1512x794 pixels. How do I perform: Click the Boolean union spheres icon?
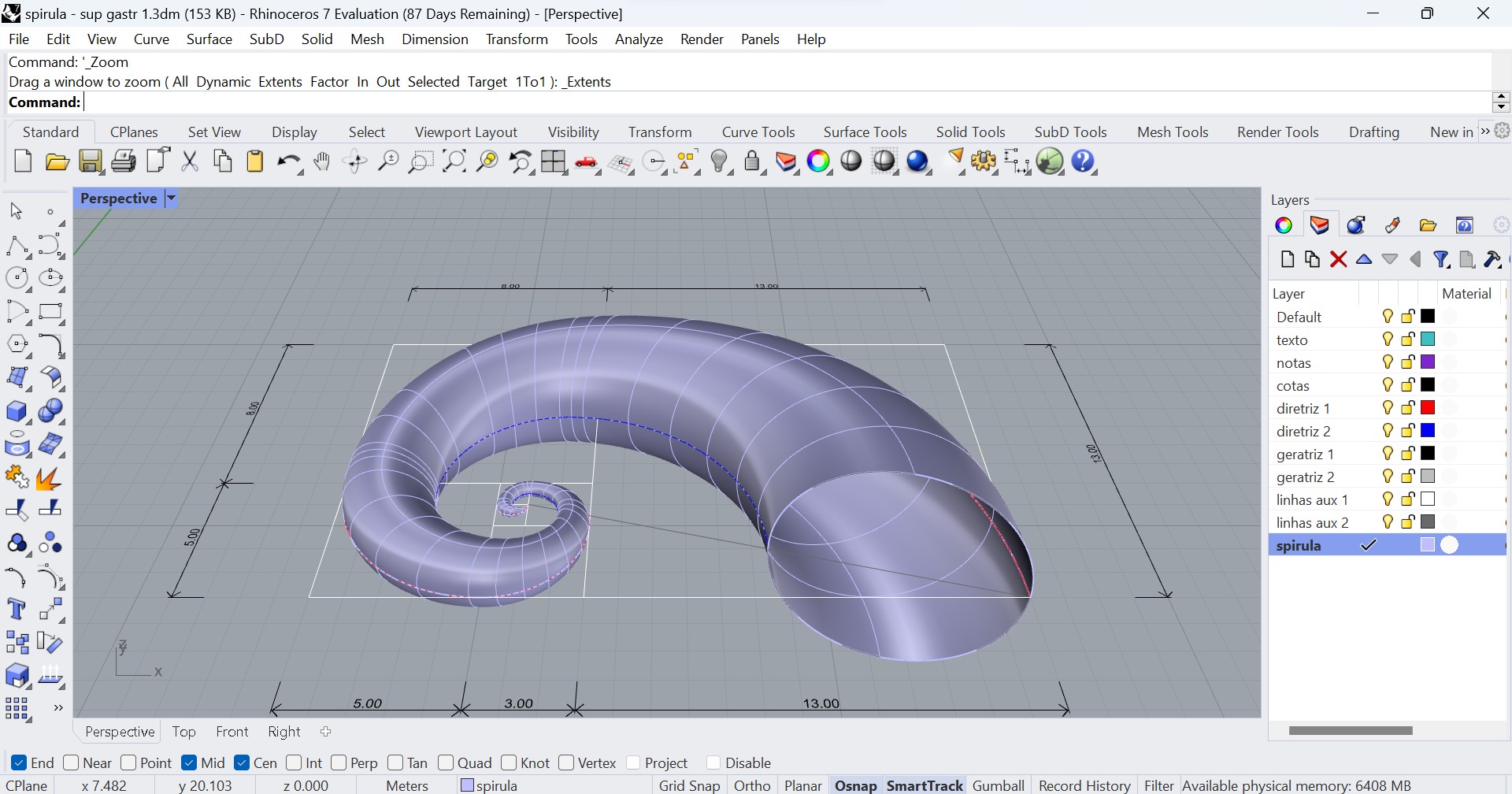50,411
